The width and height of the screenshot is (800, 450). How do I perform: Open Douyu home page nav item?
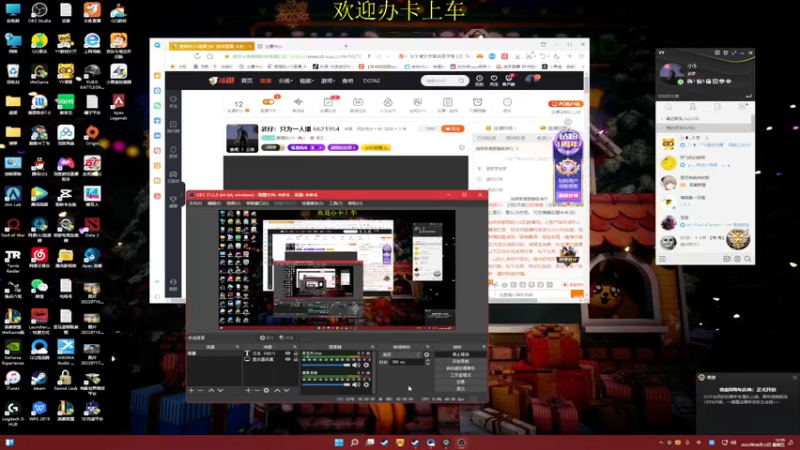247,81
